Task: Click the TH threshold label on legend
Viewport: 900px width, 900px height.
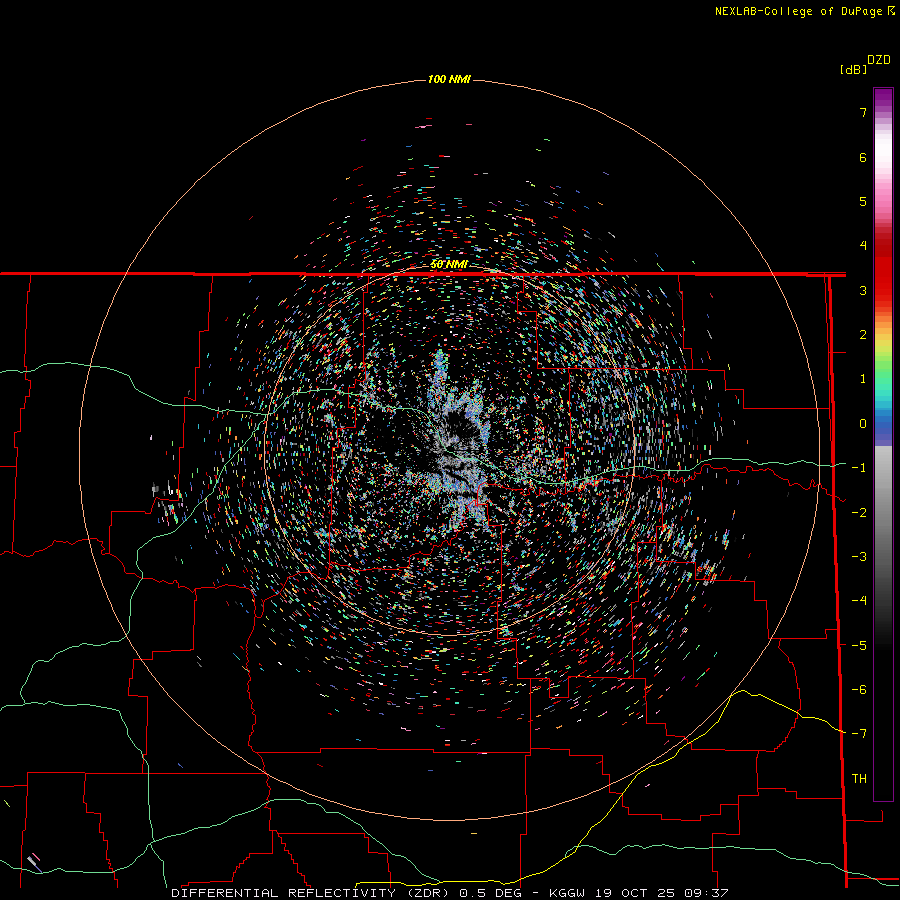Action: tap(859, 779)
